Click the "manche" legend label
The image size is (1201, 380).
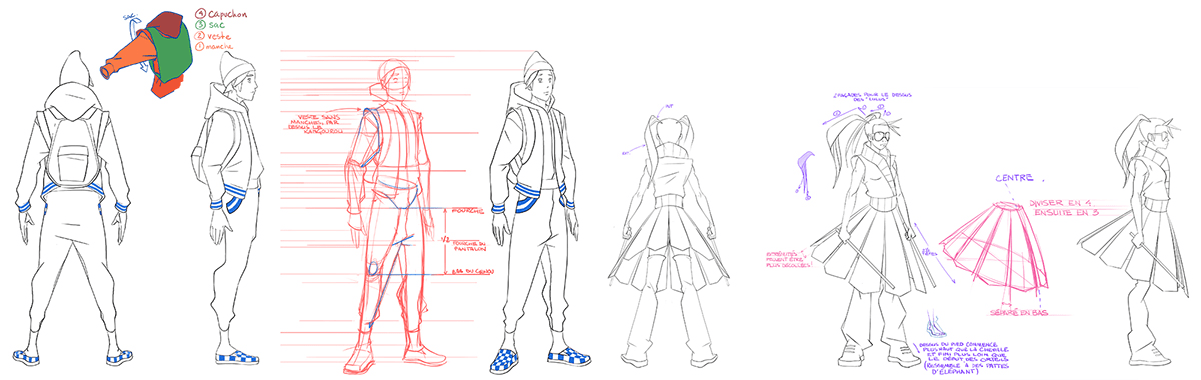(213, 47)
